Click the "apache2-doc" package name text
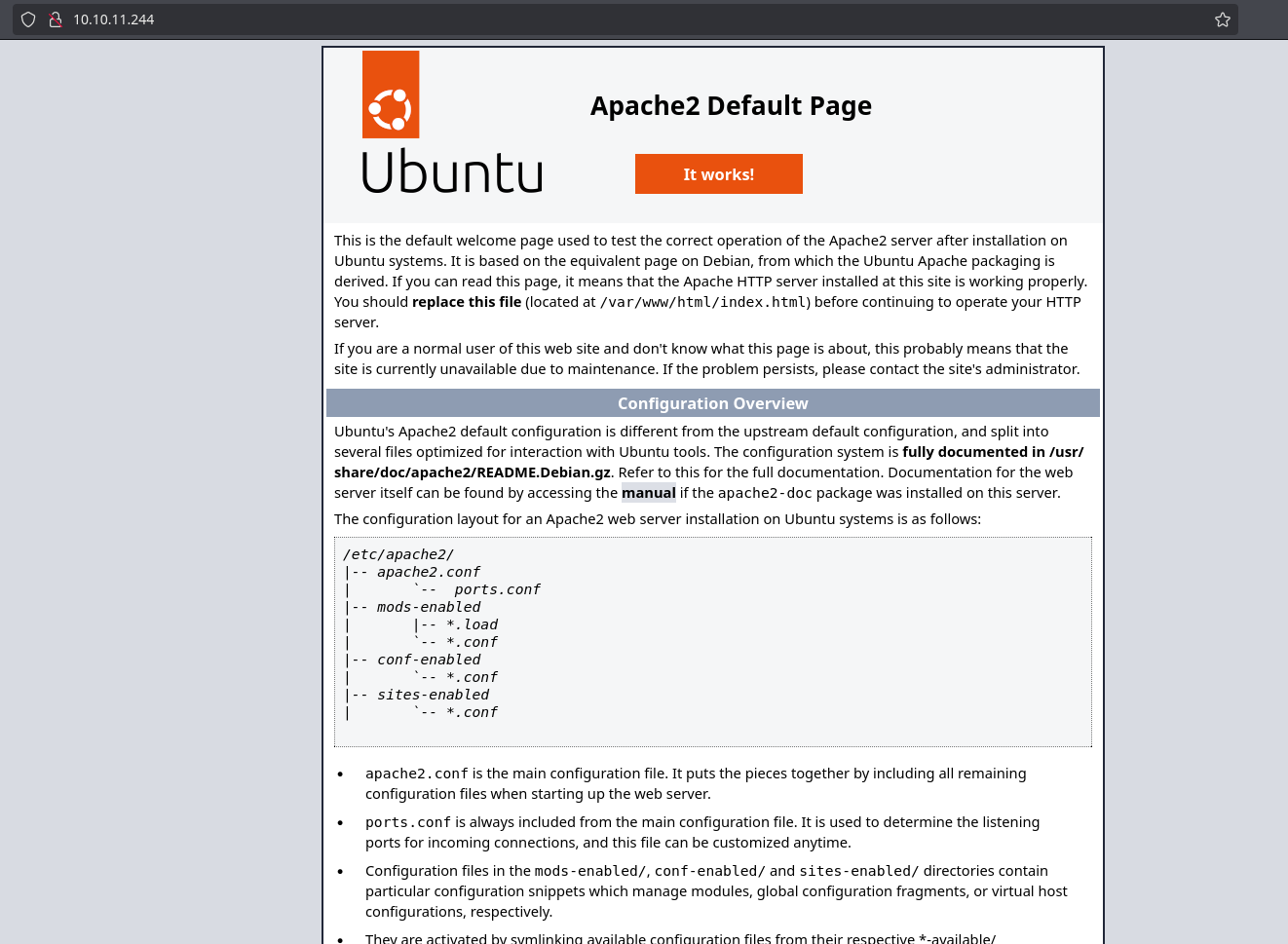The width and height of the screenshot is (1288, 944). tap(765, 493)
